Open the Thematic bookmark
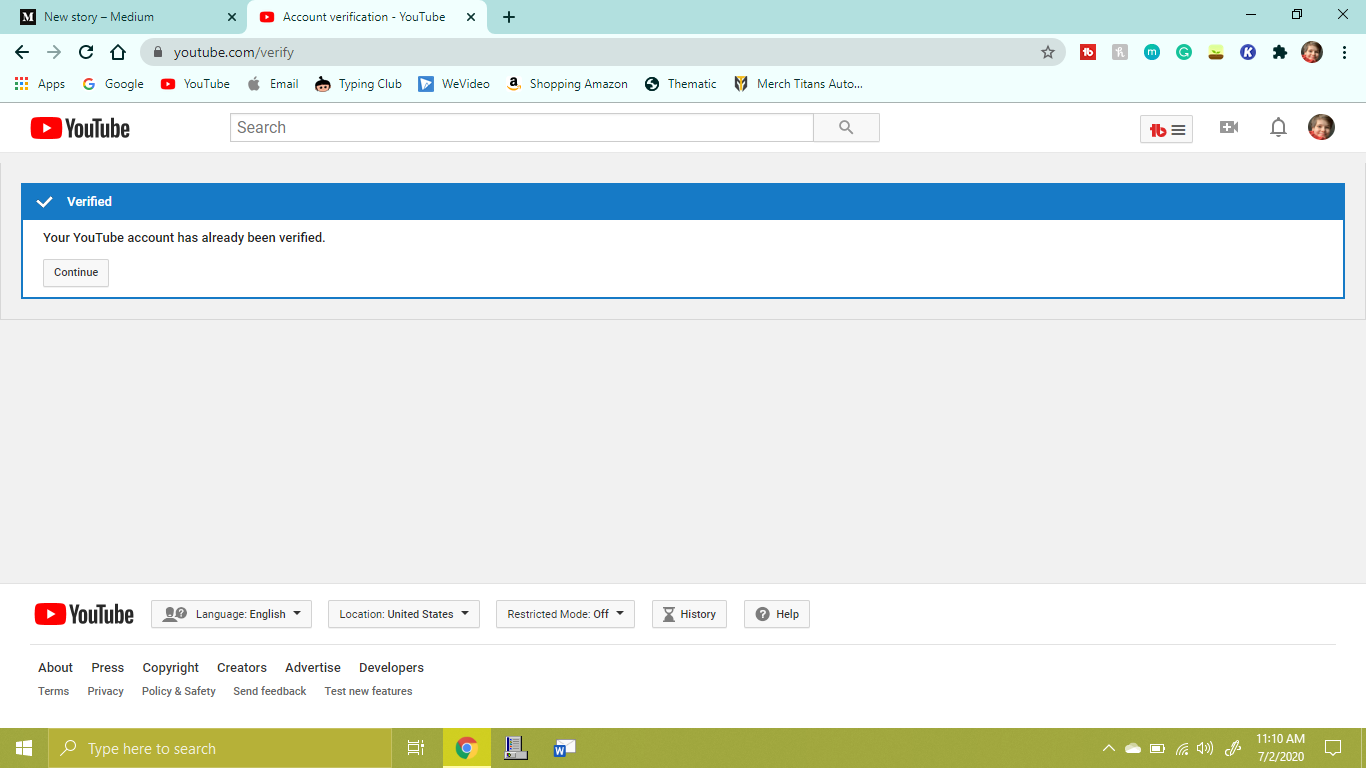1366x768 pixels. (x=680, y=84)
